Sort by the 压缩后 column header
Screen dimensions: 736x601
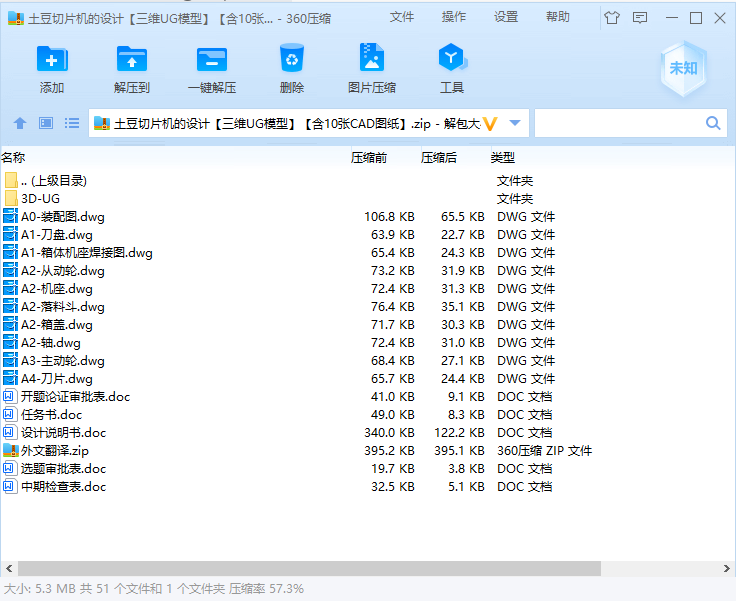(439, 157)
